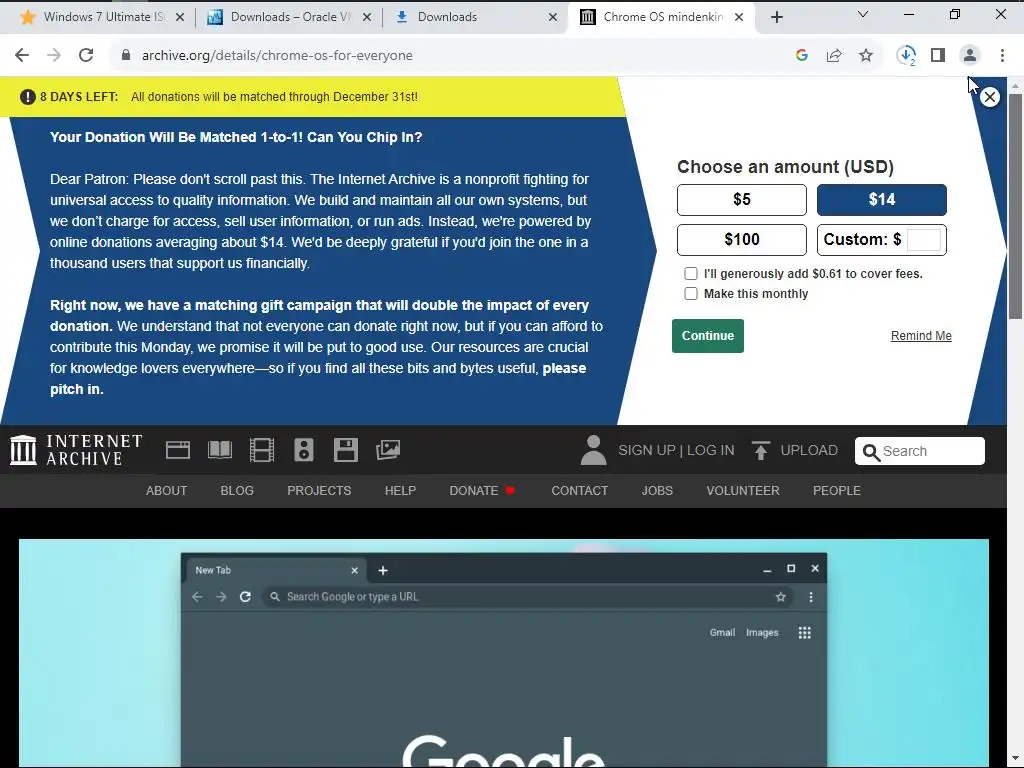Viewport: 1024px width, 768px height.
Task: Click the green Continue button
Action: click(708, 336)
